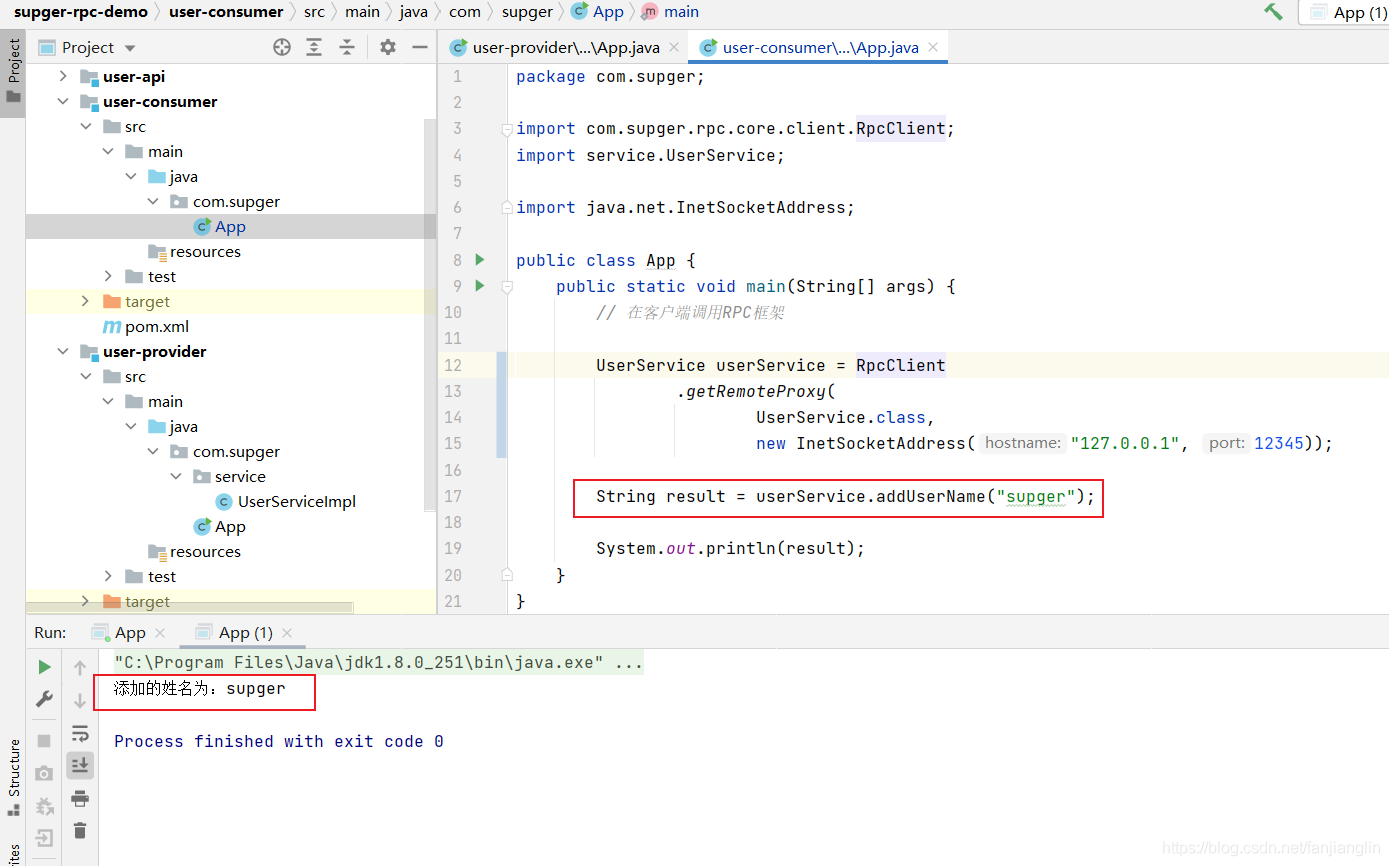Open the Project side tool window tab
The width and height of the screenshot is (1389, 866).
coord(13,72)
